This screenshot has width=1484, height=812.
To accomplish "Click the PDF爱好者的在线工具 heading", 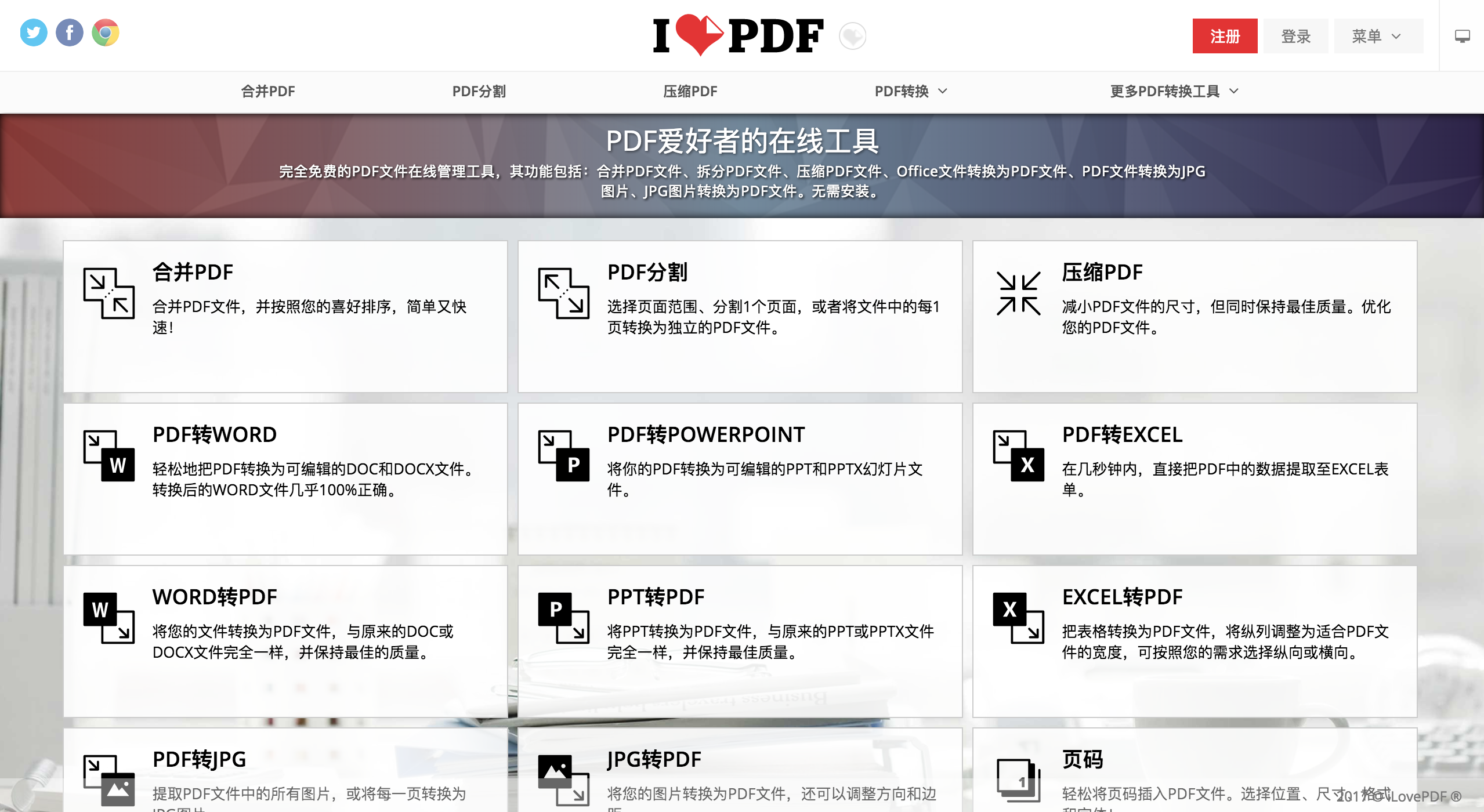I will pyautogui.click(x=742, y=141).
